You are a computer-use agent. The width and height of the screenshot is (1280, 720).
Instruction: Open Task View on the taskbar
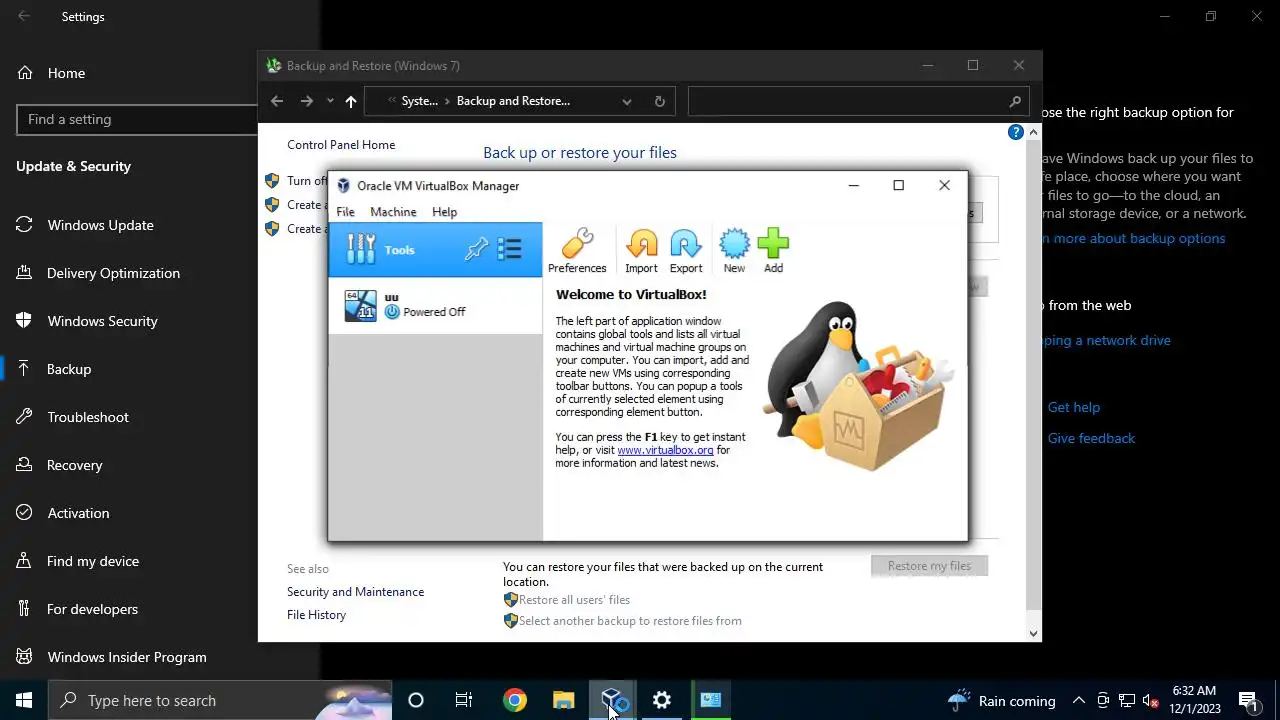point(464,700)
